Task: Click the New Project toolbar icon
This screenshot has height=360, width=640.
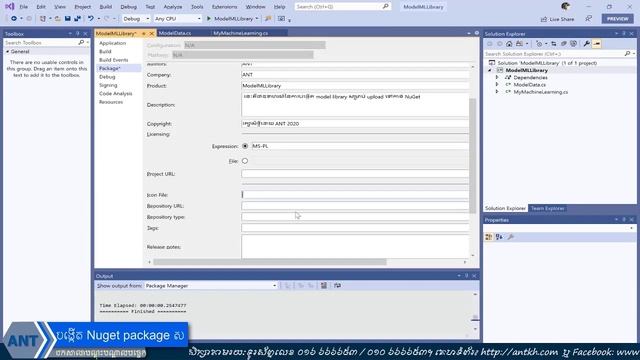Action: coord(43,19)
